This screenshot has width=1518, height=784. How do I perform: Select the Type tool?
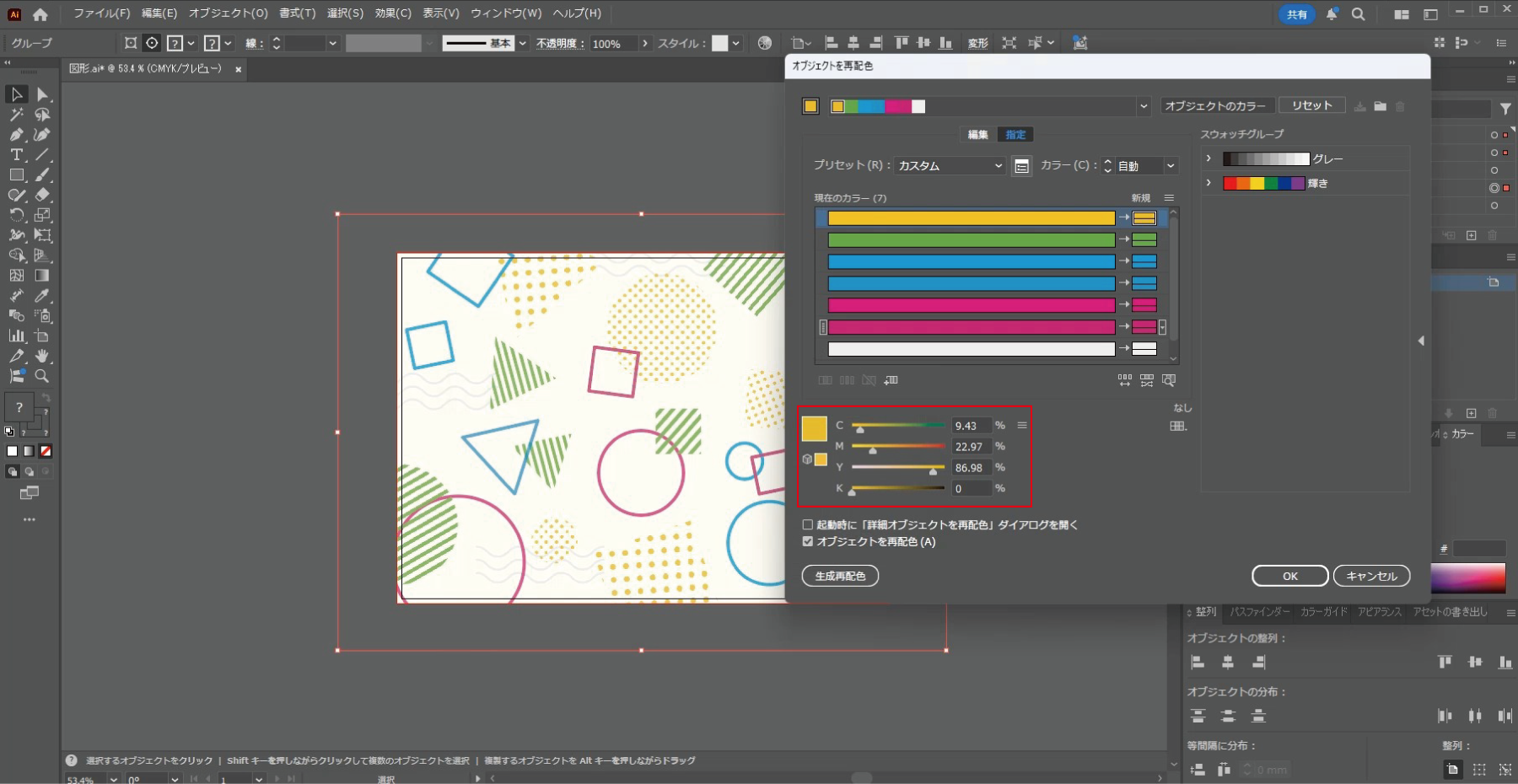coord(16,155)
